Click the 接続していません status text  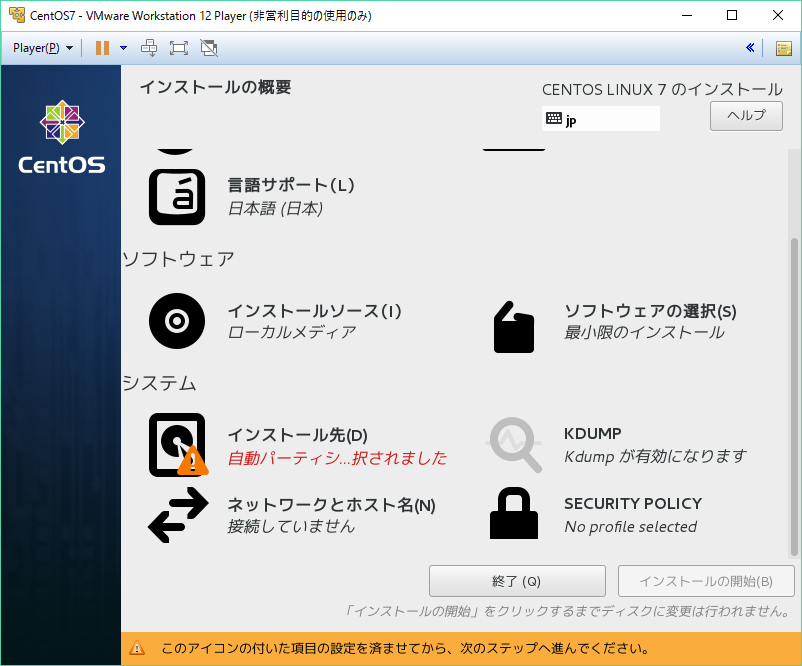291,526
